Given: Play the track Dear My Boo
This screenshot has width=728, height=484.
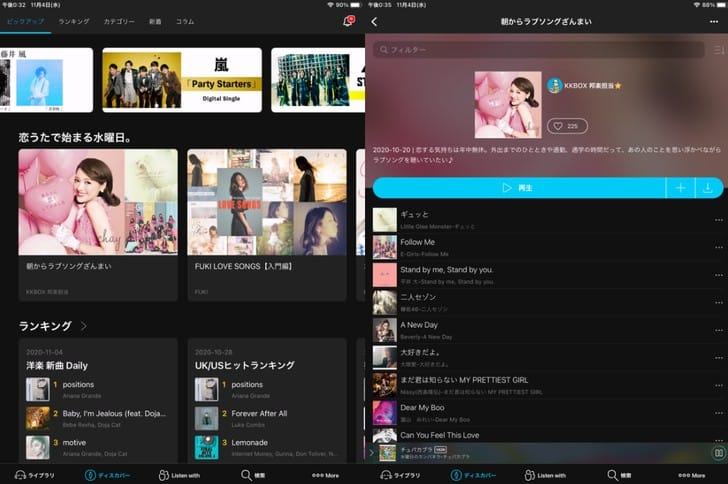Looking at the screenshot, I should [x=541, y=413].
